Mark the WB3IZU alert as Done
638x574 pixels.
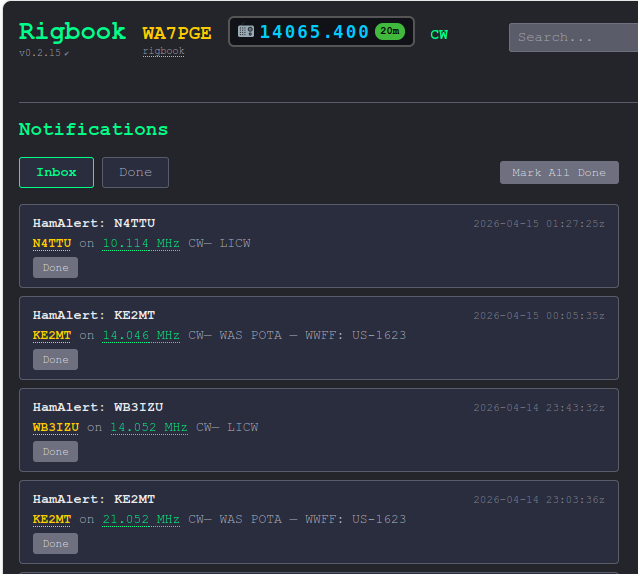55,452
